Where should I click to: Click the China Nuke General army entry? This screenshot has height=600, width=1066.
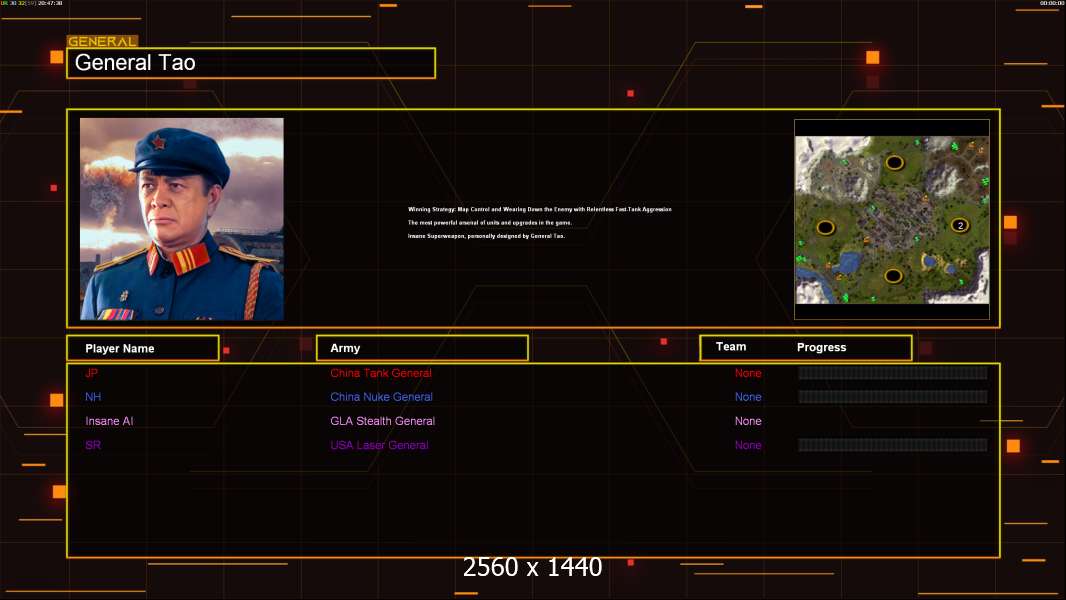pyautogui.click(x=381, y=397)
